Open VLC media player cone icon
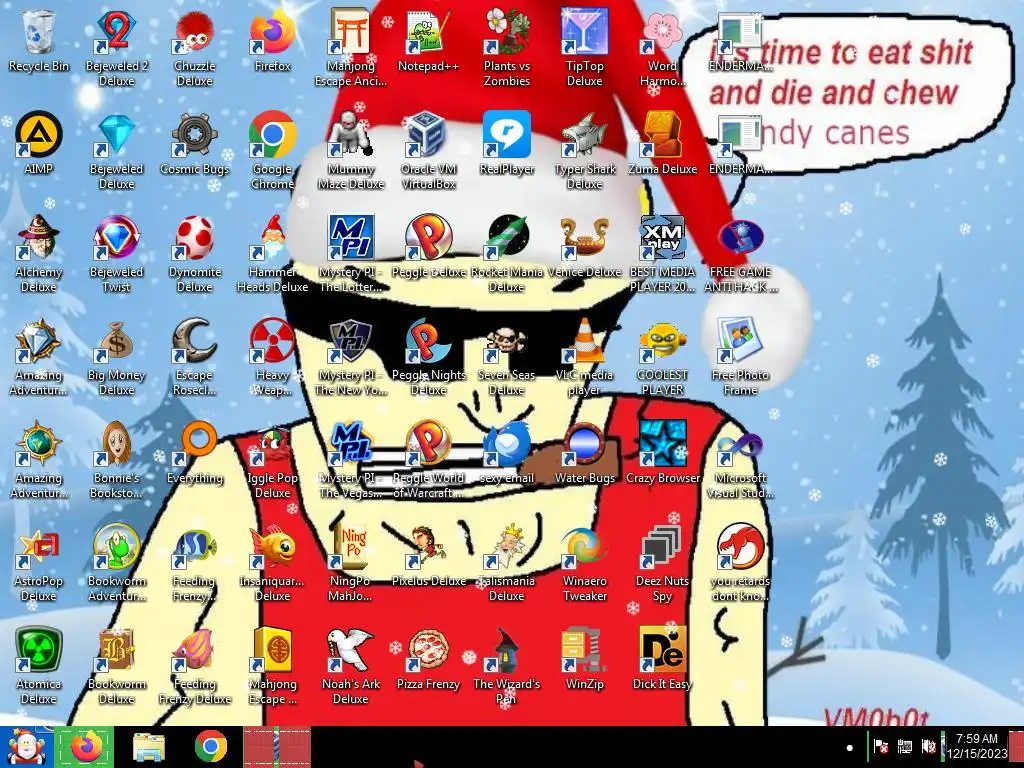 point(584,358)
